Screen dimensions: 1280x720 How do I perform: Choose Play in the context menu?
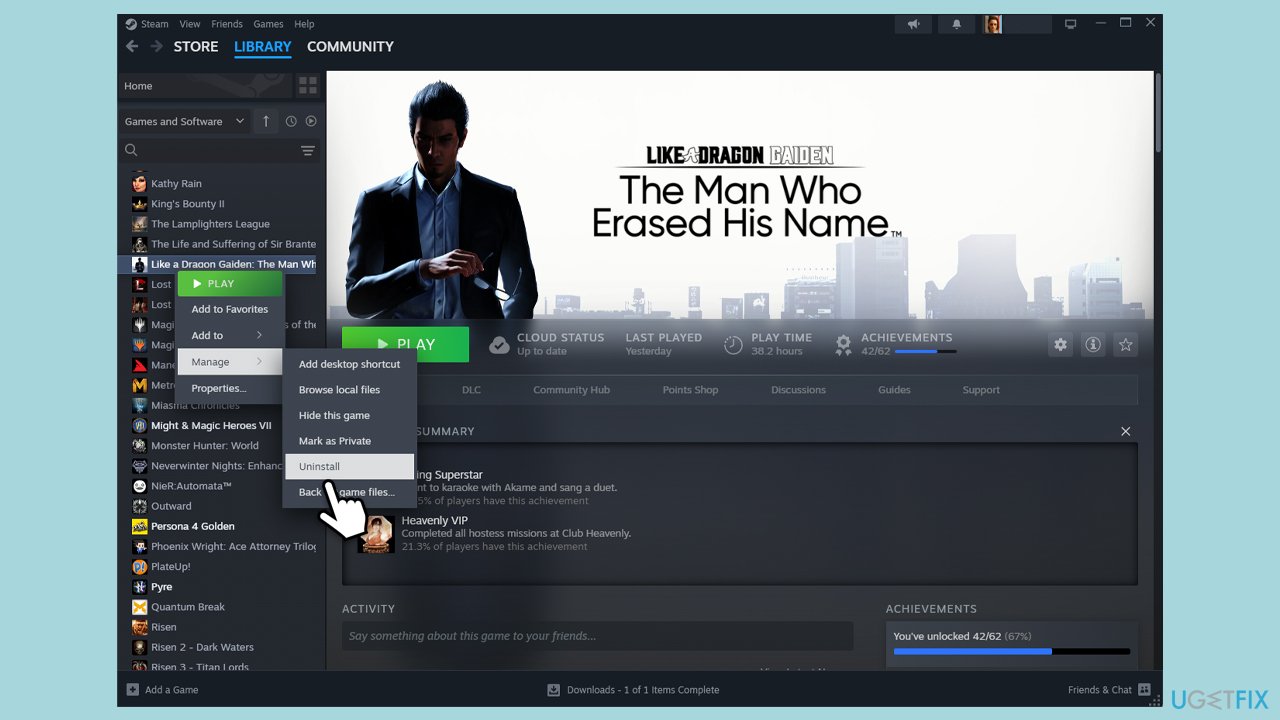229,284
